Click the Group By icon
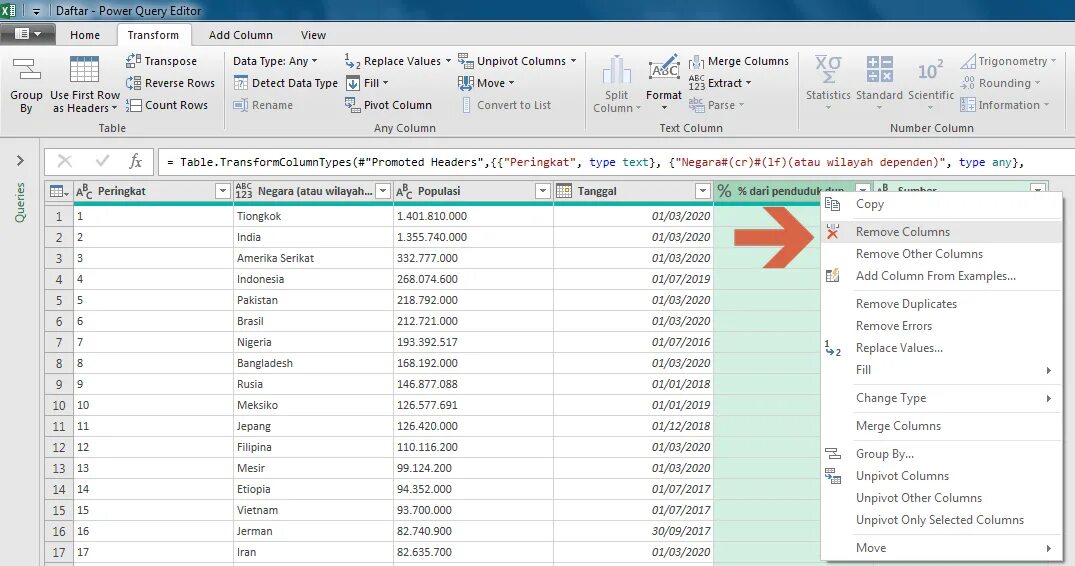This screenshot has height=566, width=1075. click(x=26, y=70)
